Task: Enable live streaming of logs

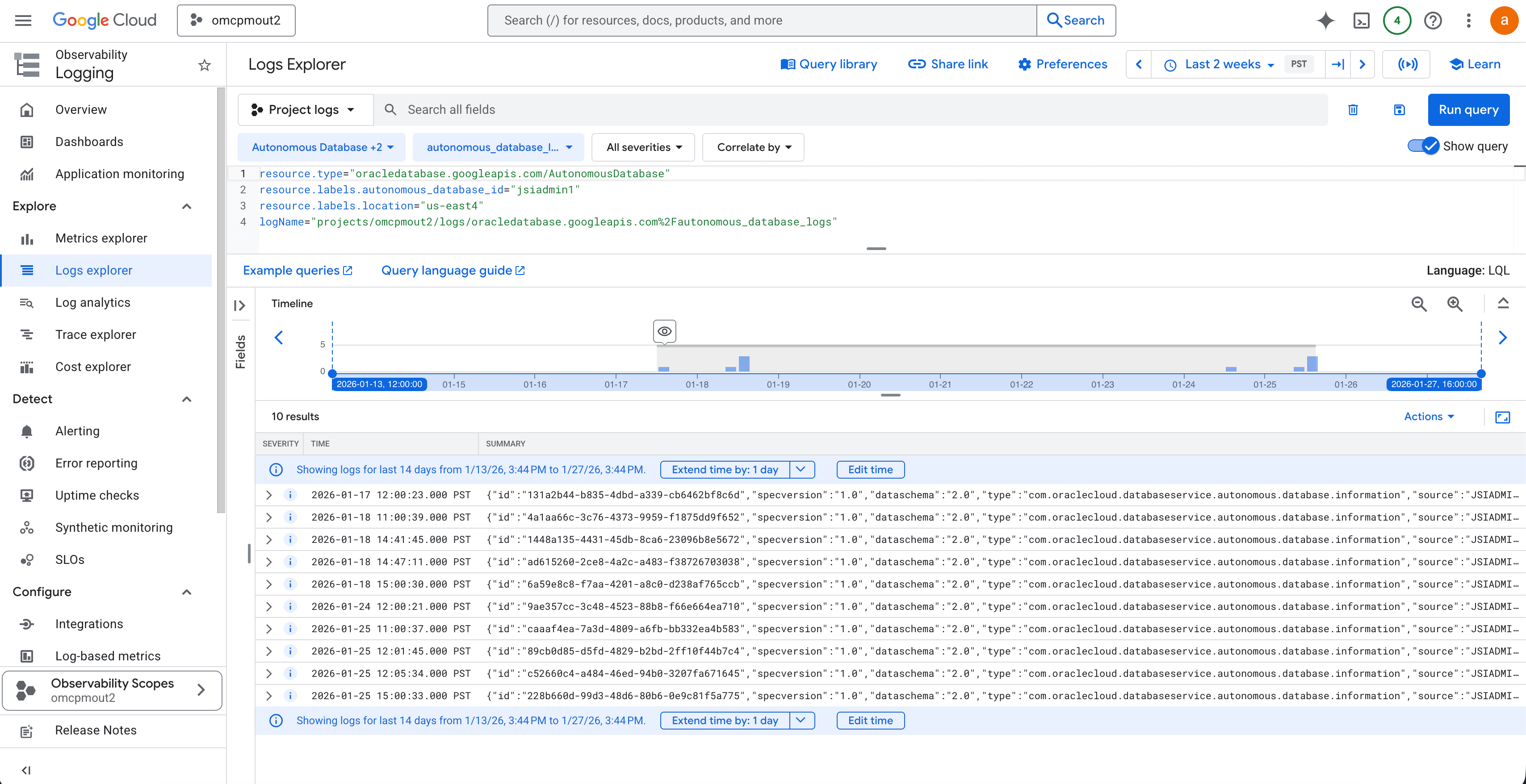Action: [x=1406, y=64]
